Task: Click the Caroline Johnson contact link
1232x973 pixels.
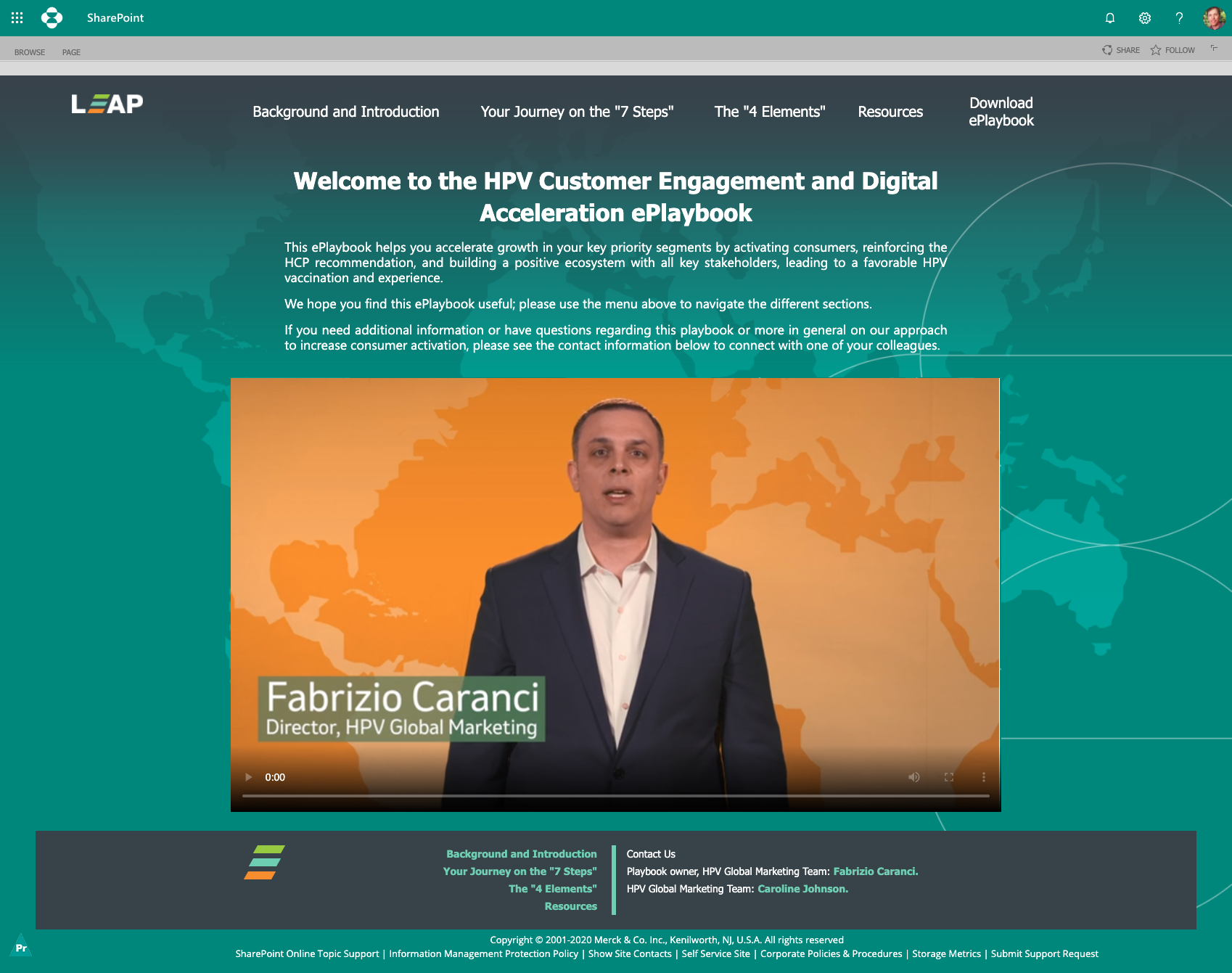Action: click(802, 889)
